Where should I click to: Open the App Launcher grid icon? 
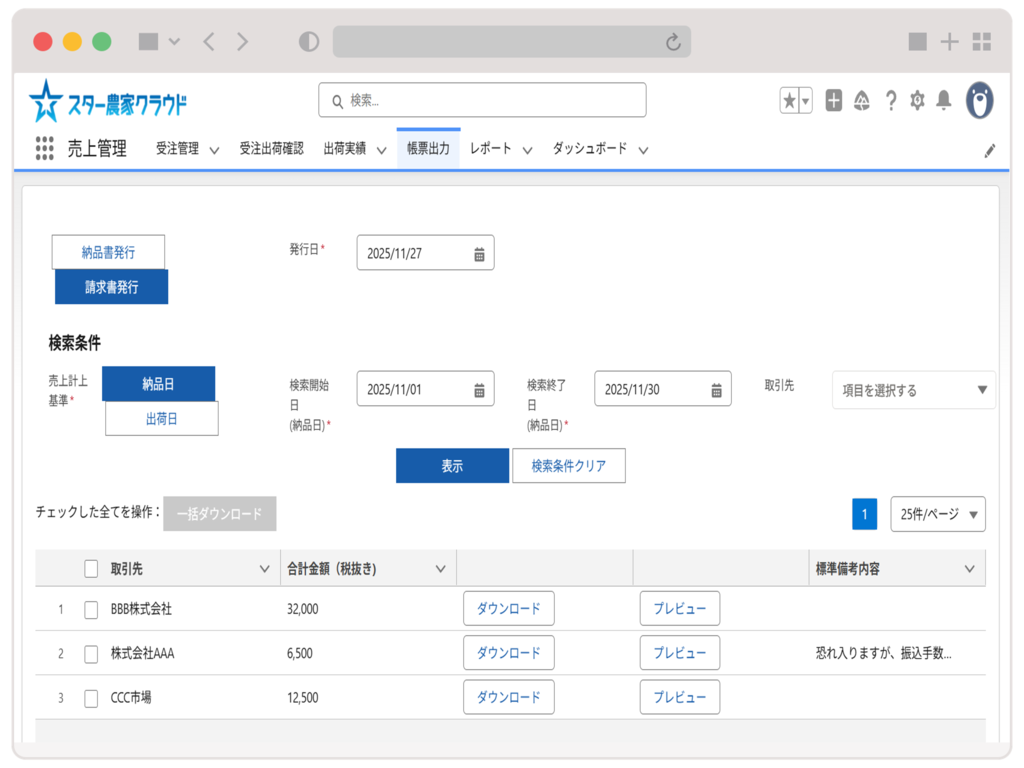tap(44, 149)
